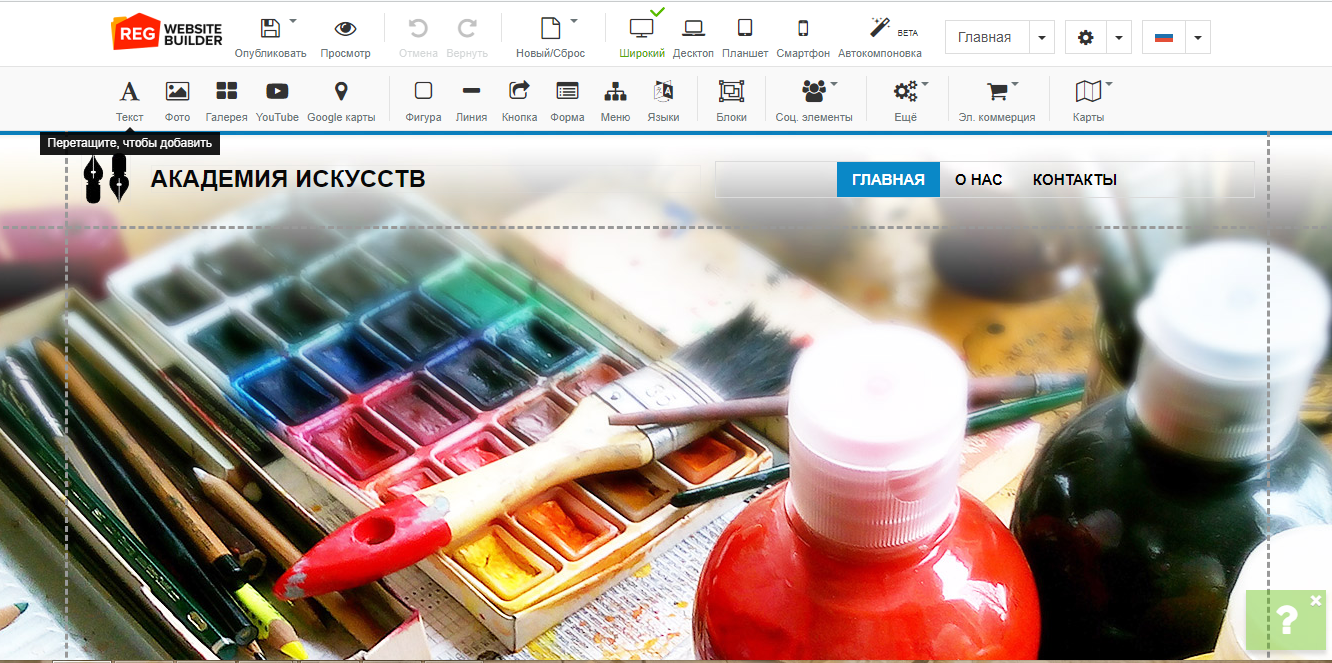Select the Форма form tool
Viewport: 1332px width, 663px height.
[567, 92]
